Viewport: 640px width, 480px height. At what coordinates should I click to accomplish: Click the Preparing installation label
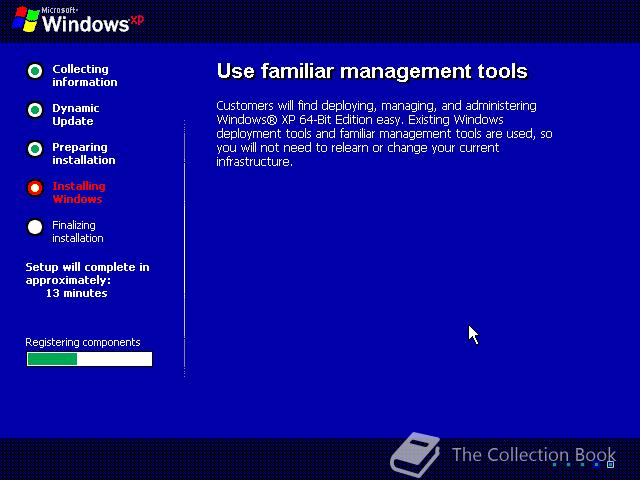click(x=84, y=153)
